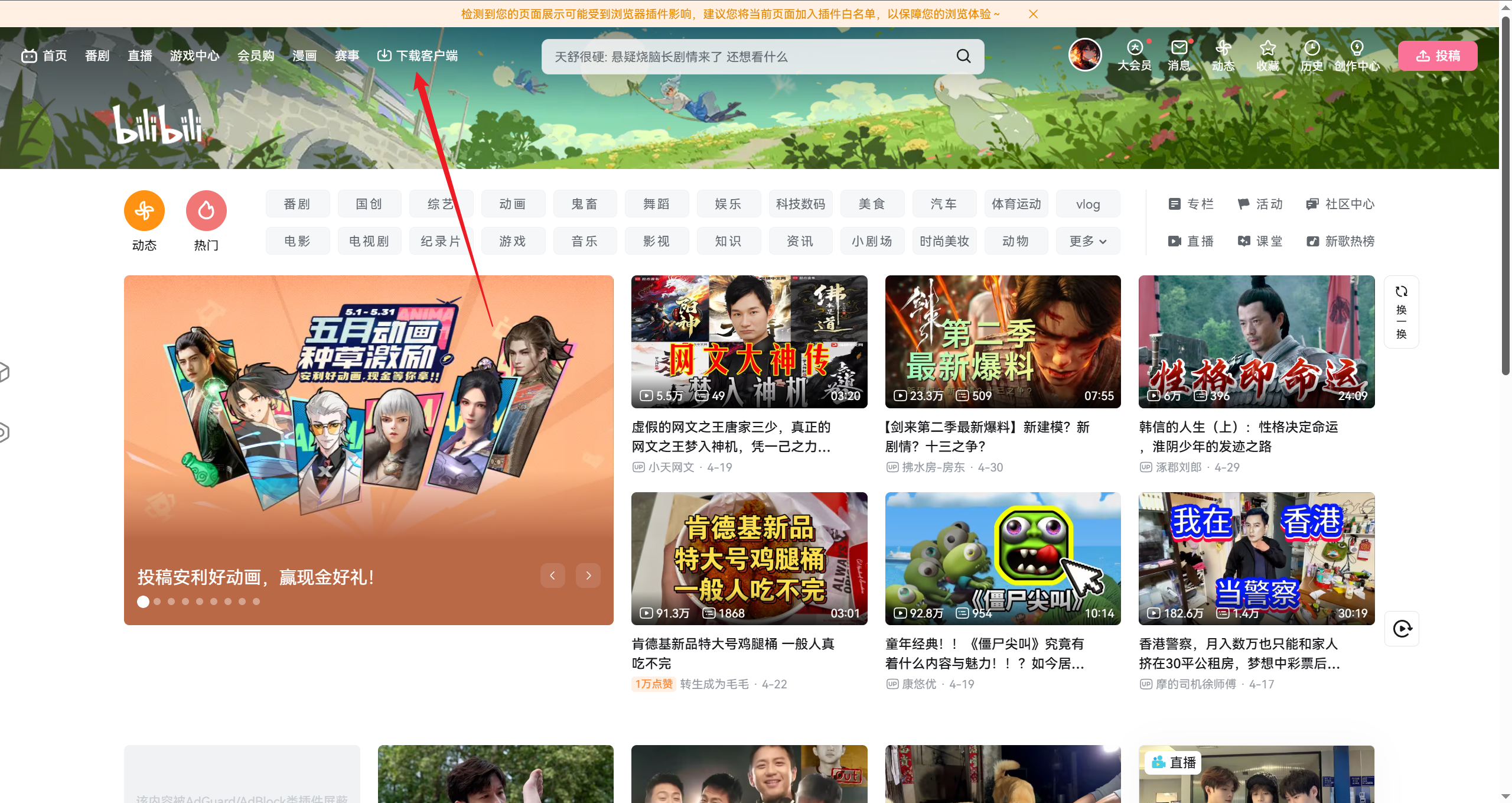The height and width of the screenshot is (803, 1512).
Task: Dismiss the plugin warning banner
Action: coord(1033,14)
